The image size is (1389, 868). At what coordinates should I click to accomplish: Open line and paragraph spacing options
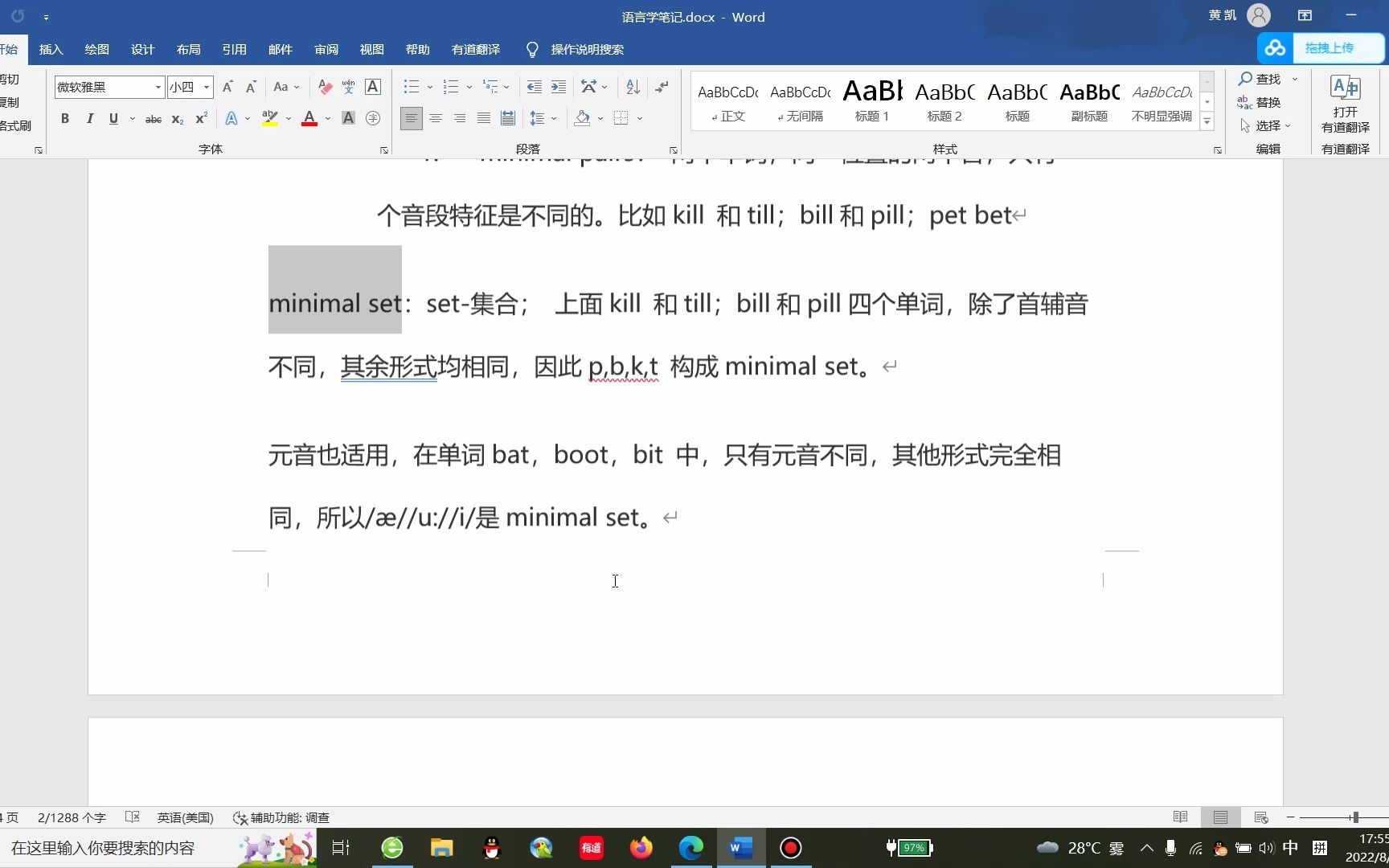[537, 118]
